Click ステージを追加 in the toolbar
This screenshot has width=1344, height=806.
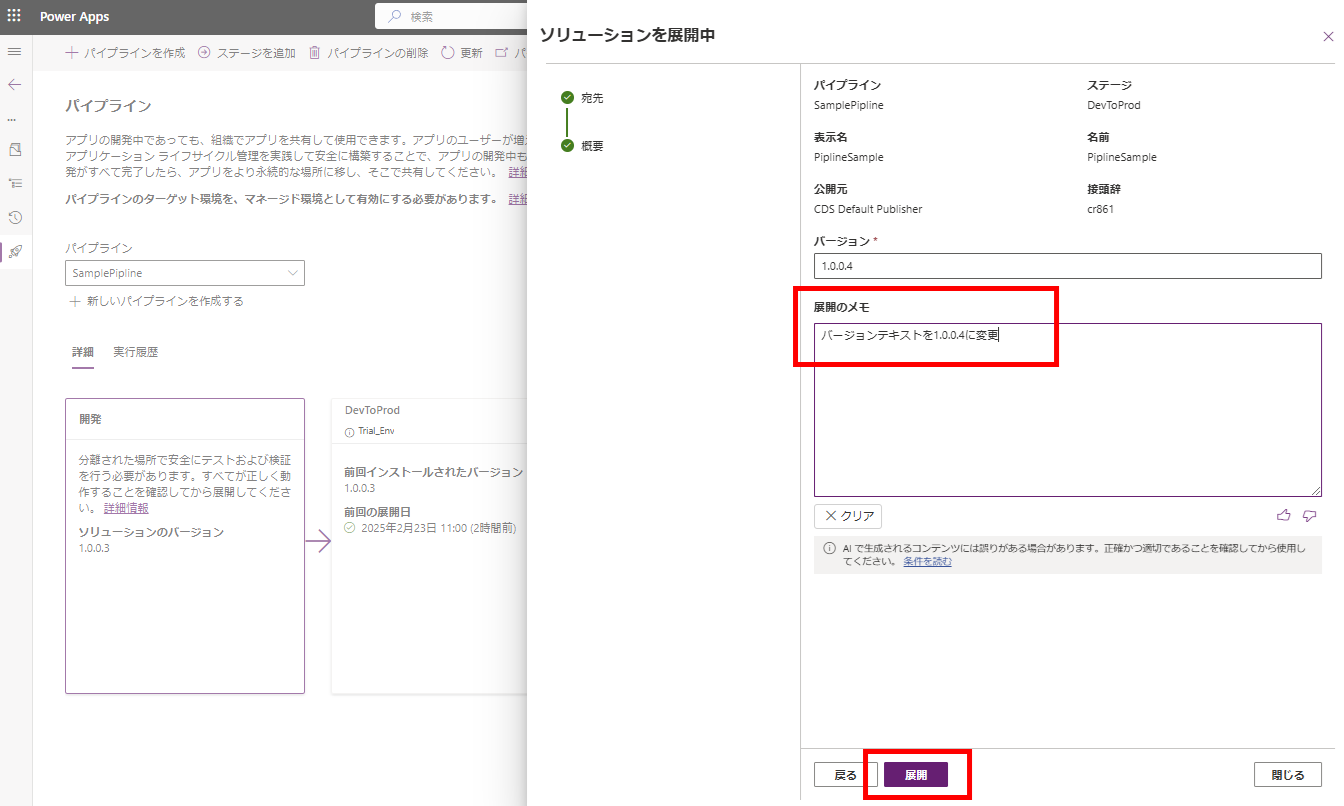(x=246, y=53)
